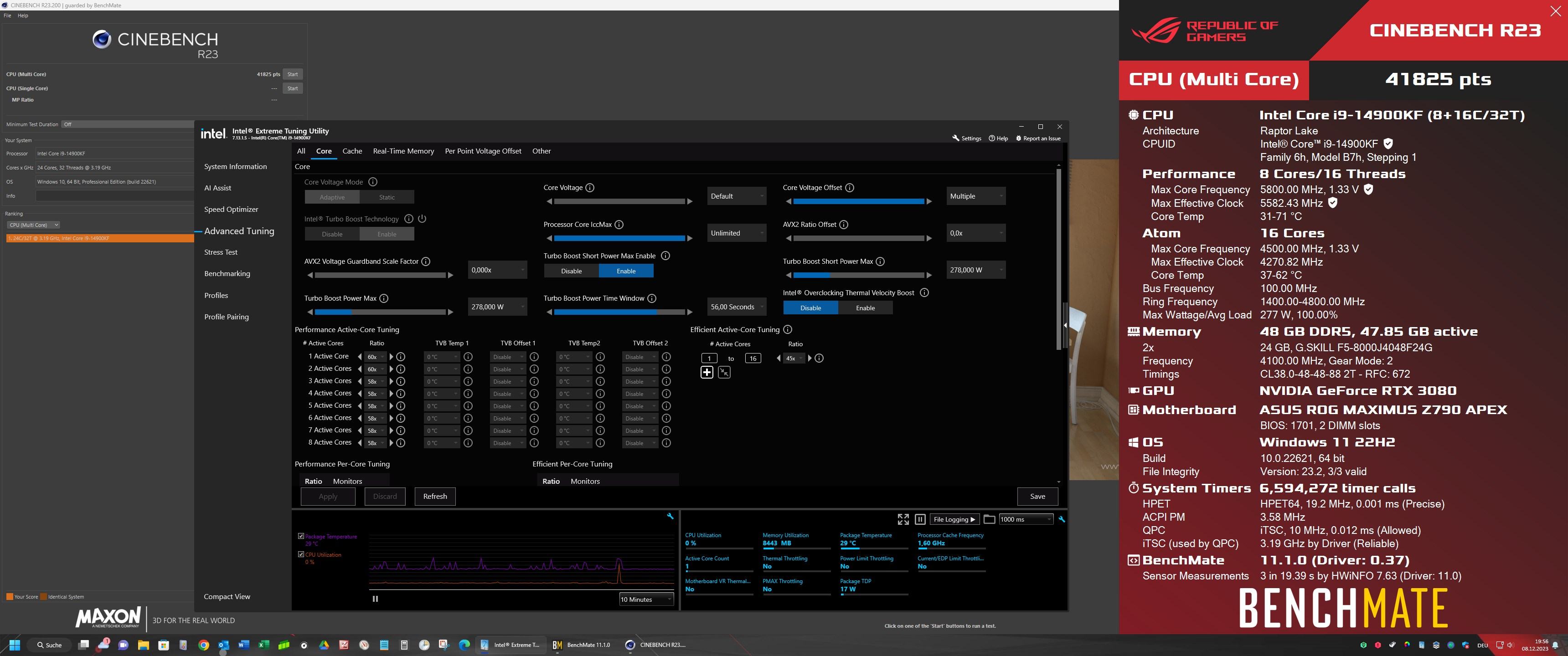The width and height of the screenshot is (1568, 656).
Task: Uncheck CPU Utilization graph checkbox
Action: pyautogui.click(x=301, y=554)
